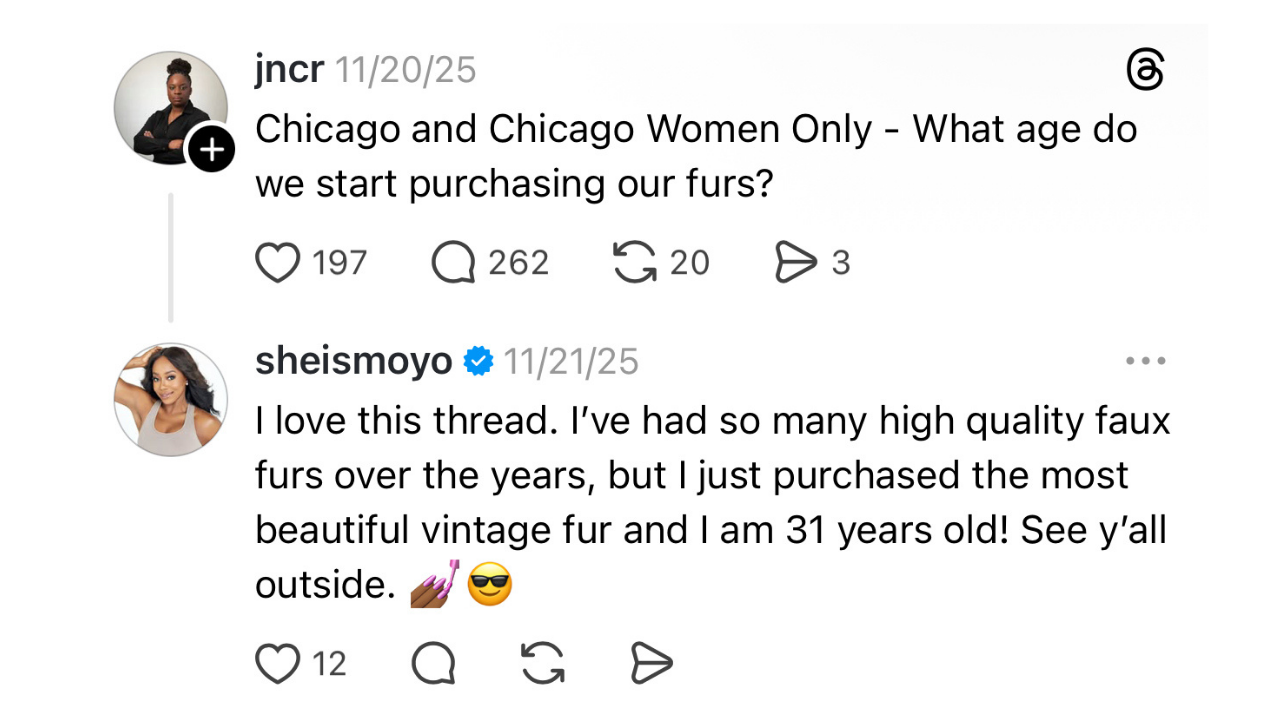Open the 11/20/25 post timestamp

point(405,70)
